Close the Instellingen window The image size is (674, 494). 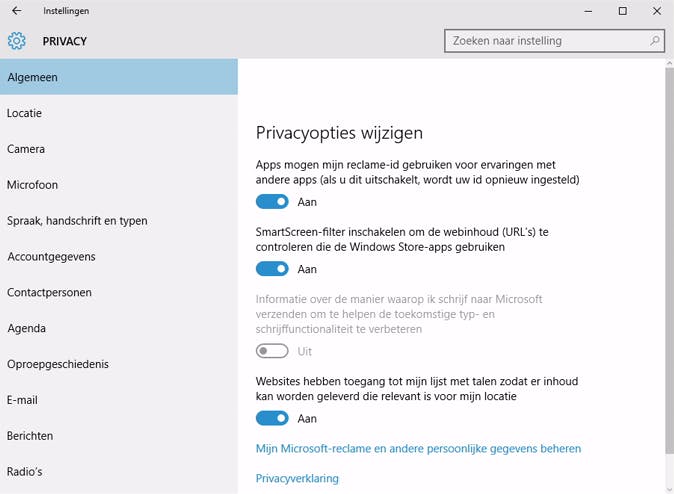pyautogui.click(x=656, y=11)
